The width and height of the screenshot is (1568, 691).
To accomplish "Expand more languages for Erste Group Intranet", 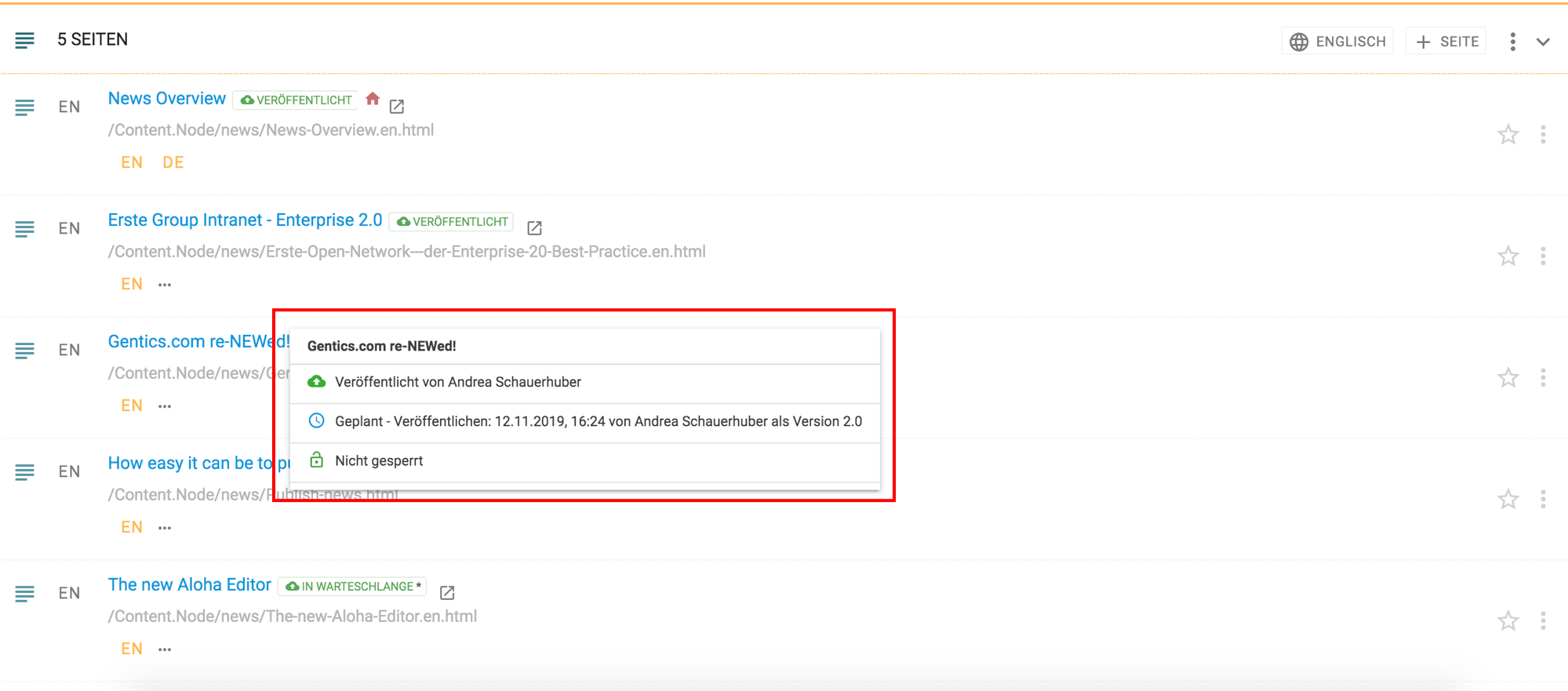I will 165,285.
